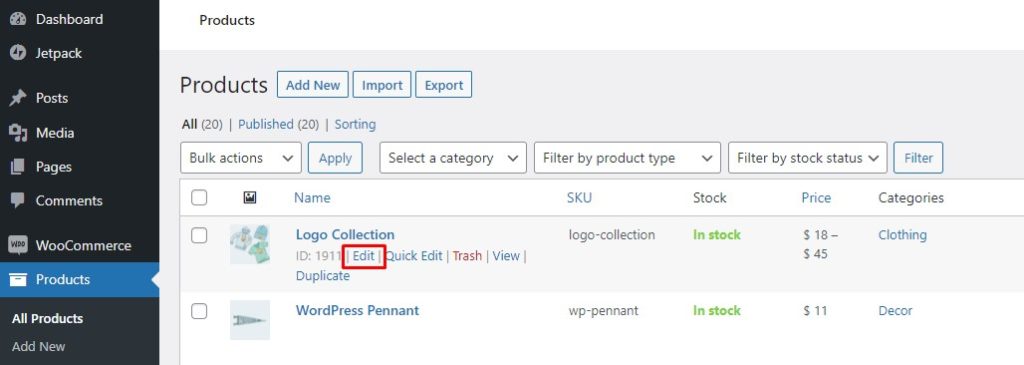Screen dimensions: 1024x365
Task: Open Jetpack menu item
Action: 59,54
